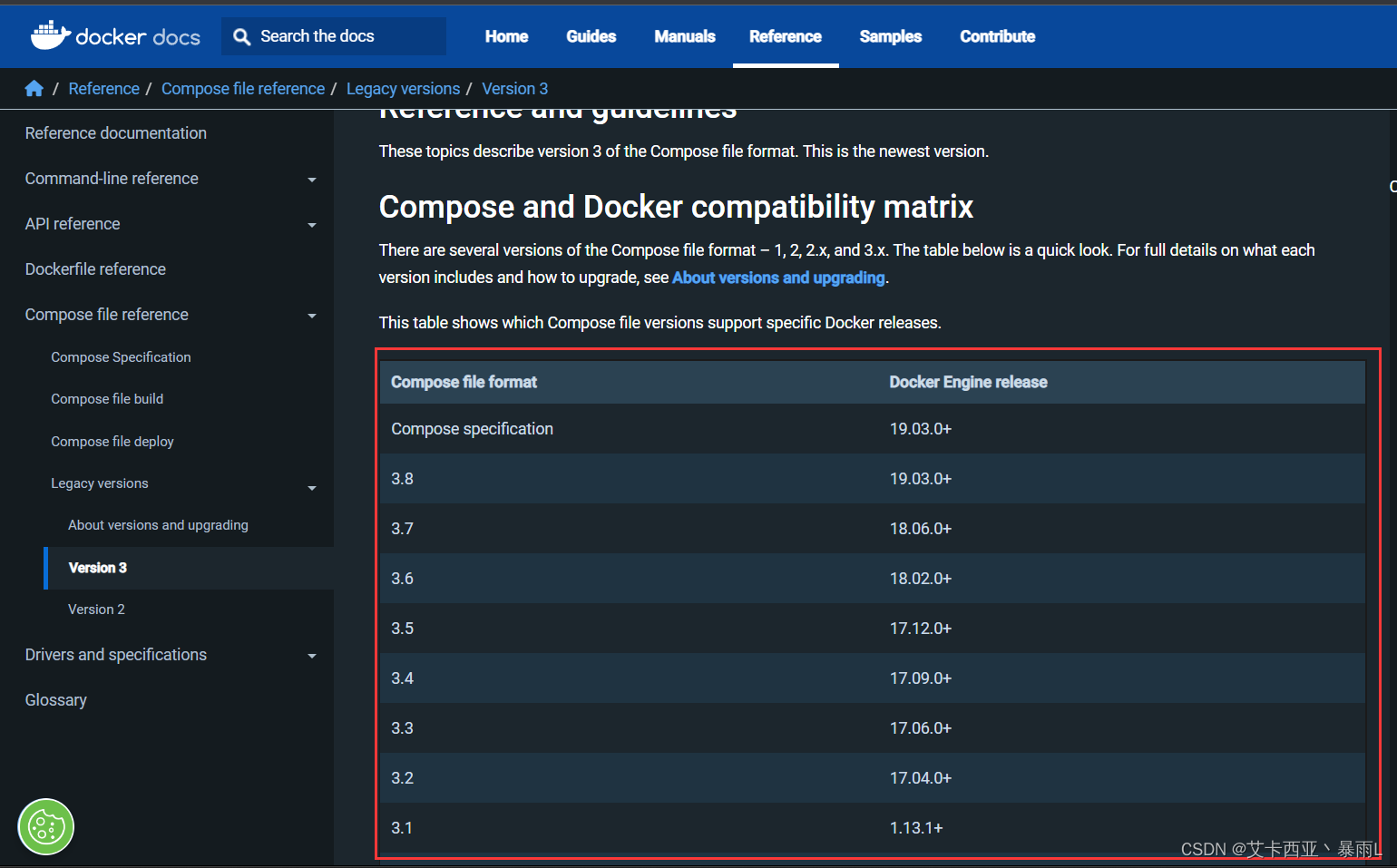Expand Command-line reference arrow in sidebar
1397x868 pixels.
312,180
